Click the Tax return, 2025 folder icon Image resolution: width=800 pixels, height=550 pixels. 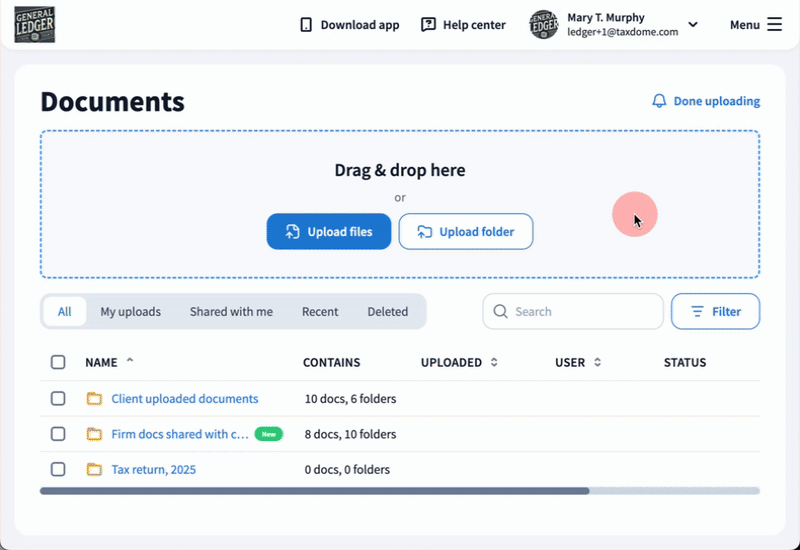point(95,469)
